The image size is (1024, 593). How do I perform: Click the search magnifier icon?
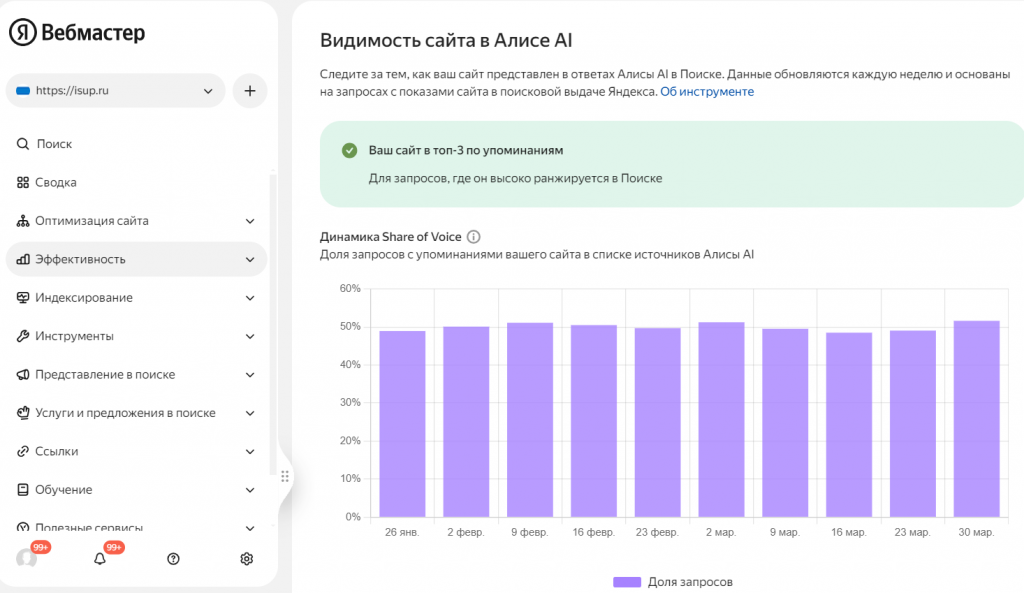click(23, 144)
